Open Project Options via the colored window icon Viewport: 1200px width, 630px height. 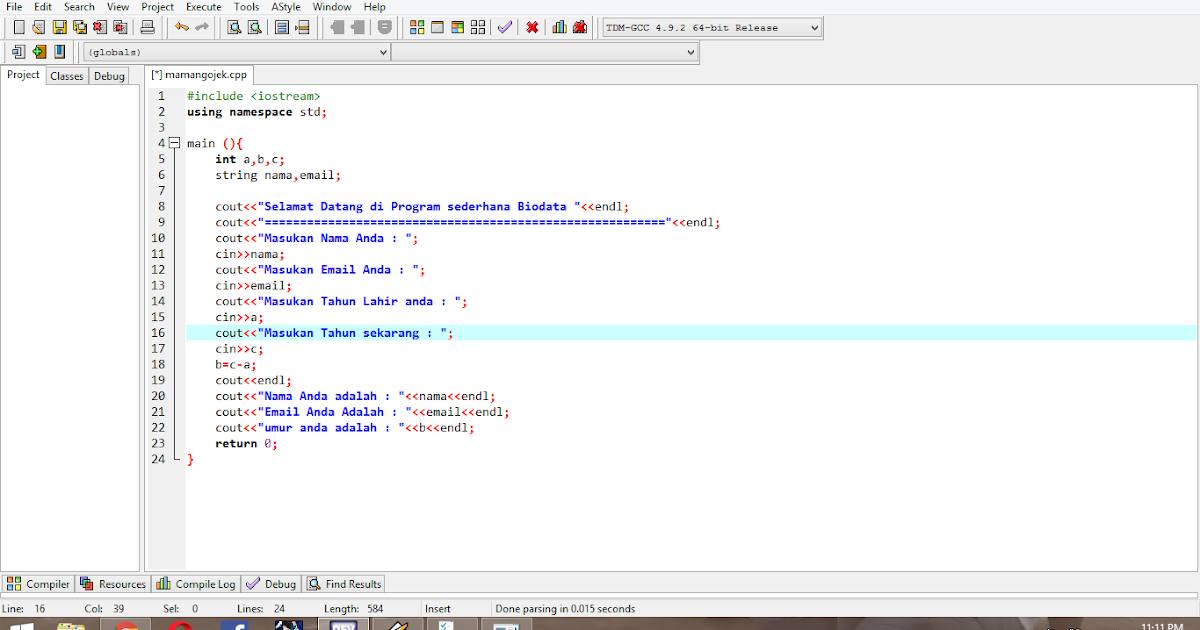[458, 27]
